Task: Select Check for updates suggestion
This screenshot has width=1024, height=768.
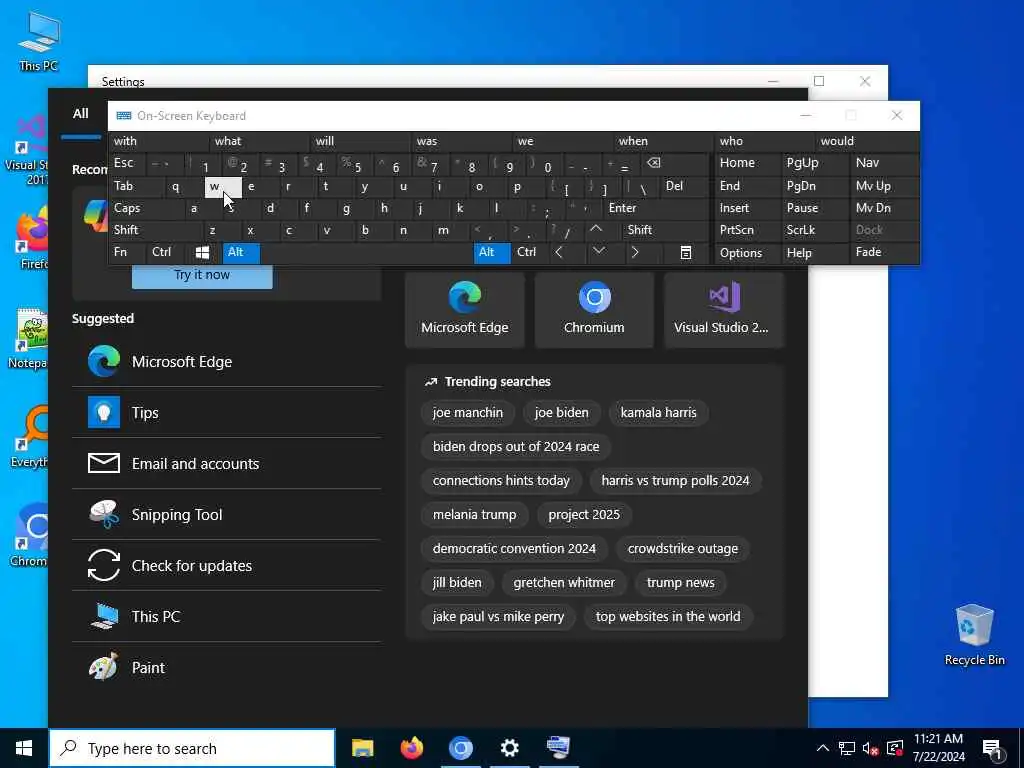Action: [227, 566]
